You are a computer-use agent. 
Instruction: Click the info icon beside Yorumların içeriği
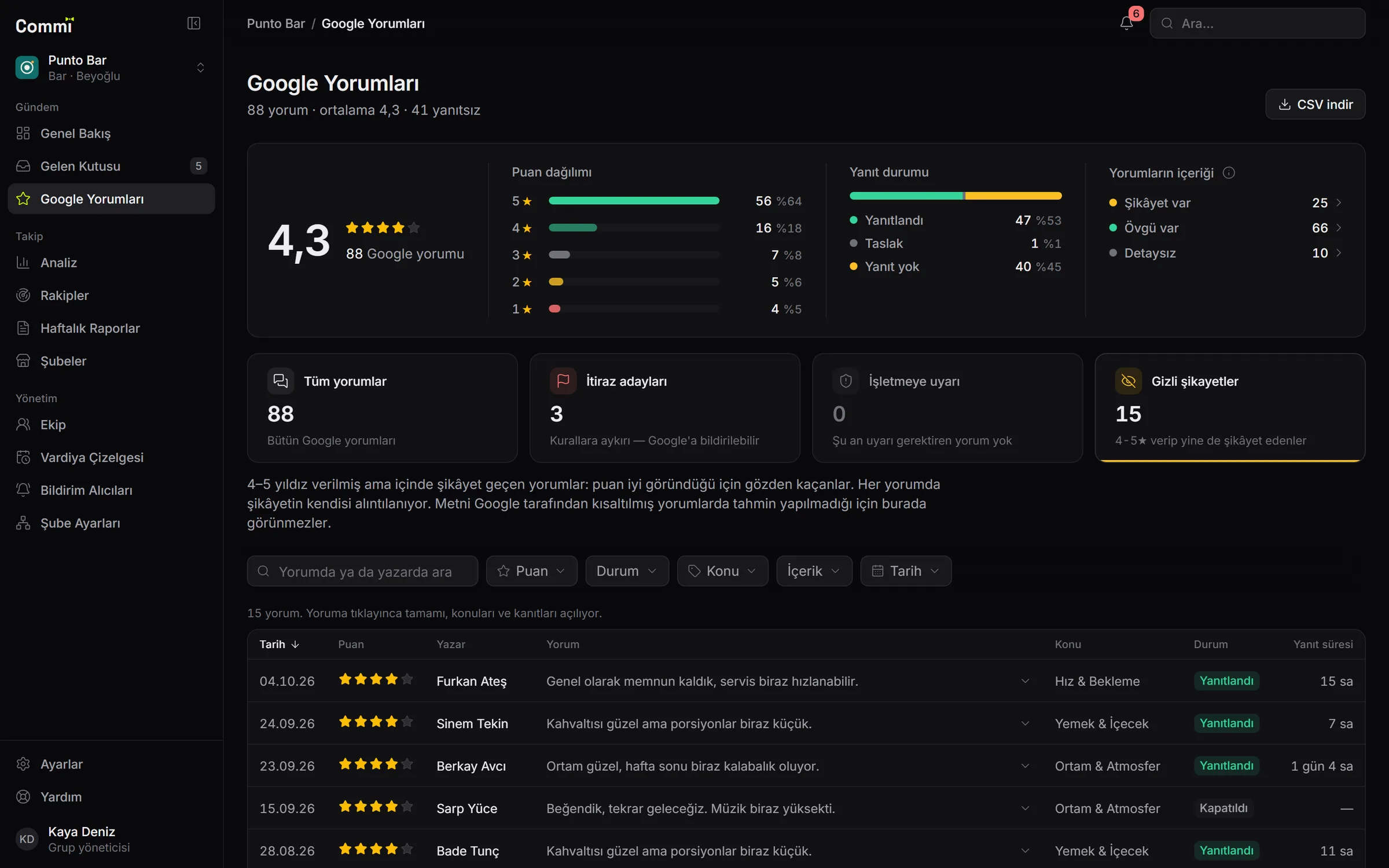coord(1229,173)
